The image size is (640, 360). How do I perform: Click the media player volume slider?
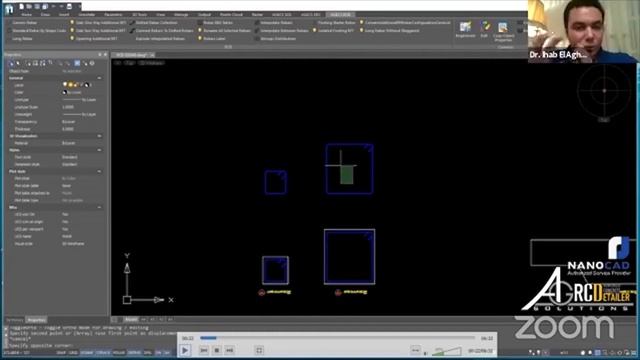[x=447, y=351]
